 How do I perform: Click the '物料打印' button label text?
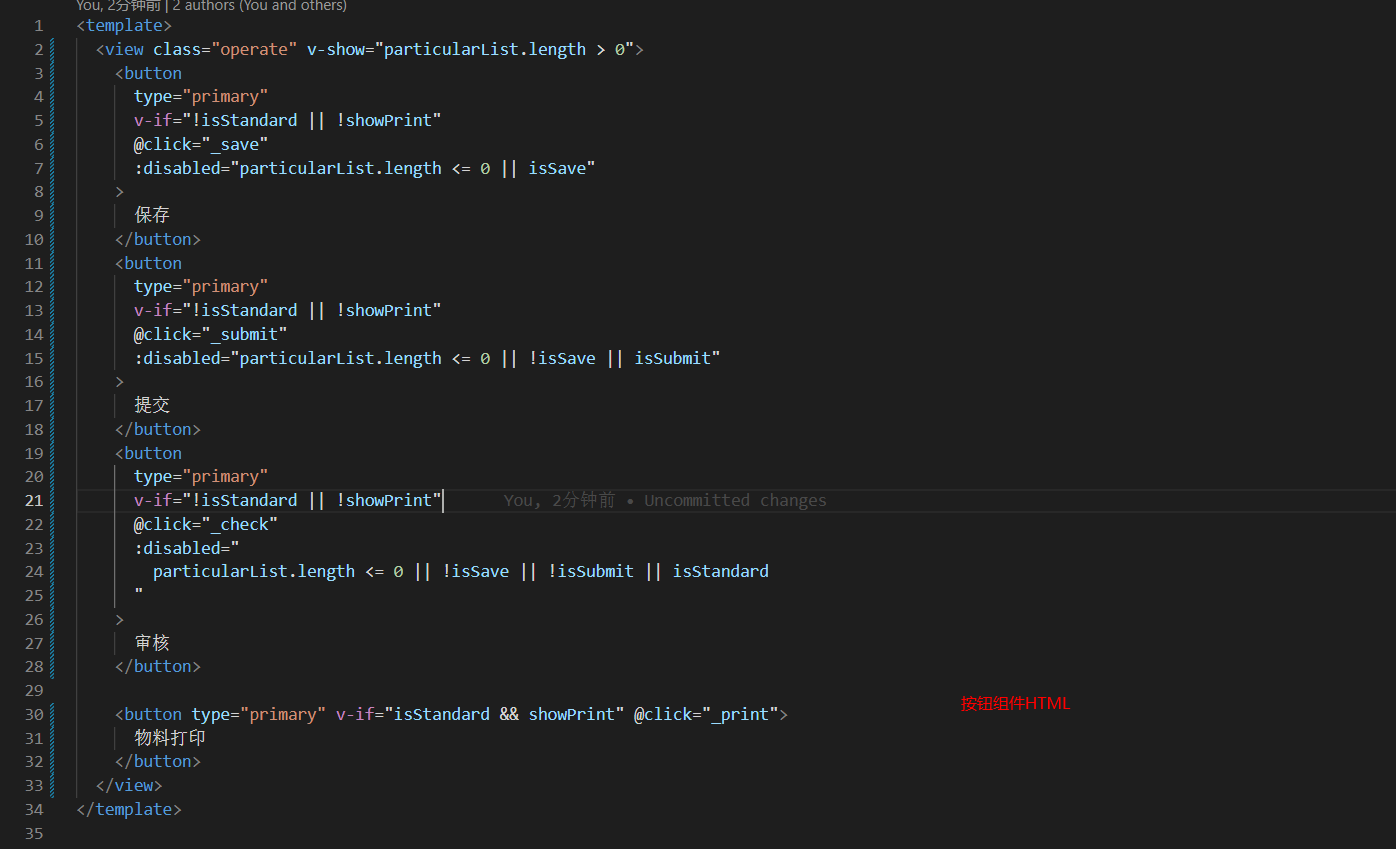tap(170, 738)
